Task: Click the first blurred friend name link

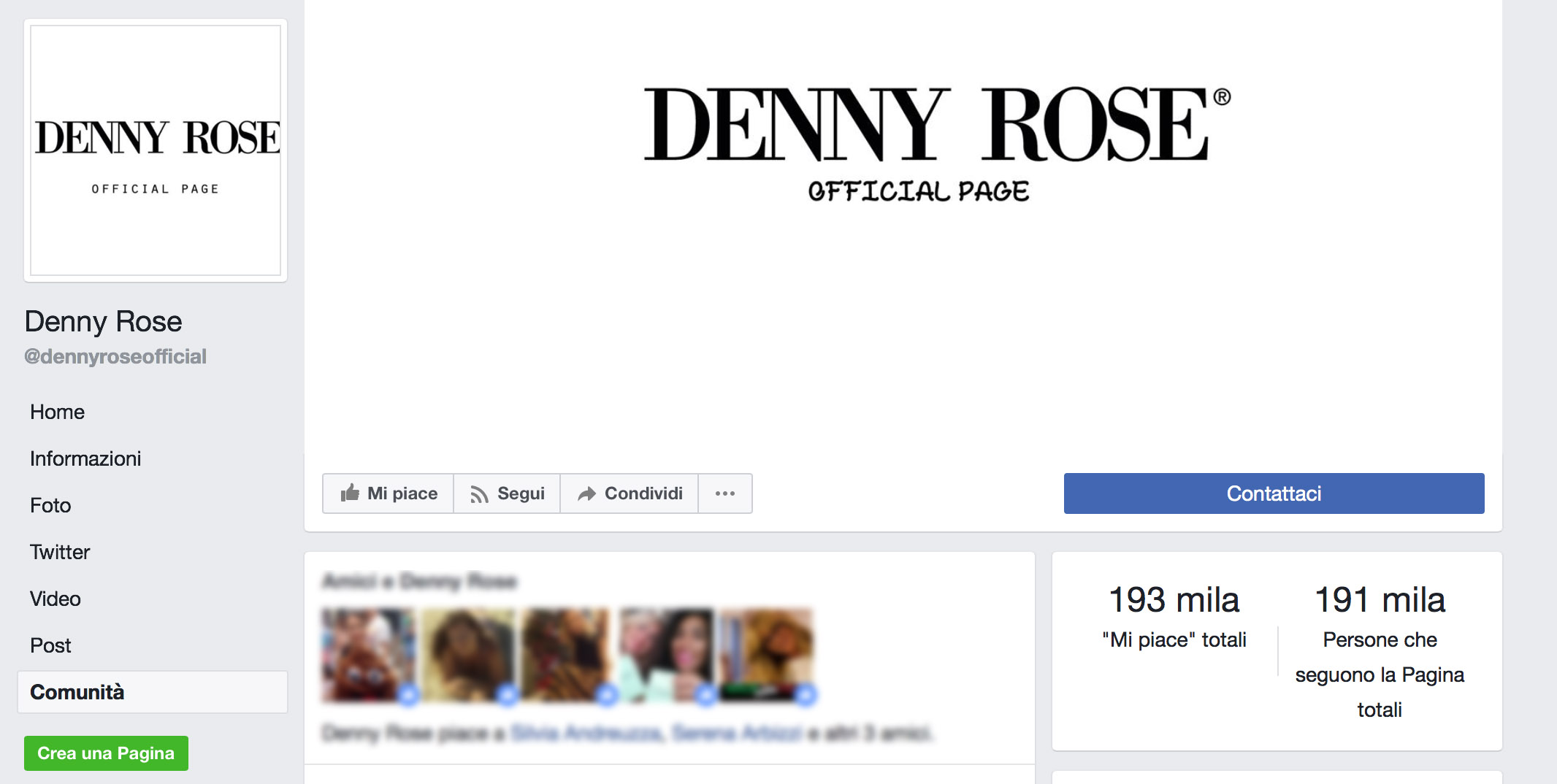Action: 586,732
